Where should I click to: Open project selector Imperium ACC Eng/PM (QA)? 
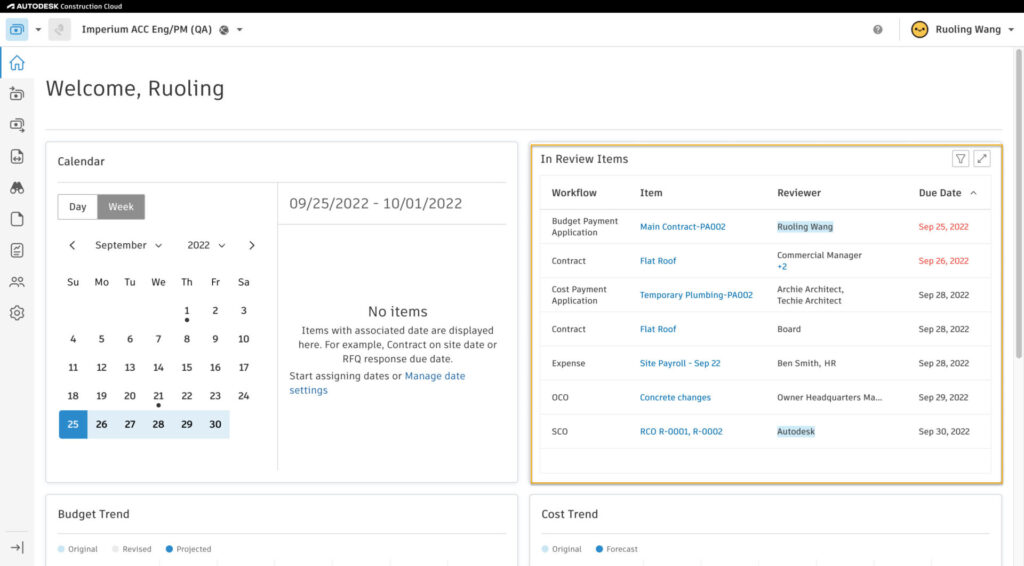pos(162,29)
